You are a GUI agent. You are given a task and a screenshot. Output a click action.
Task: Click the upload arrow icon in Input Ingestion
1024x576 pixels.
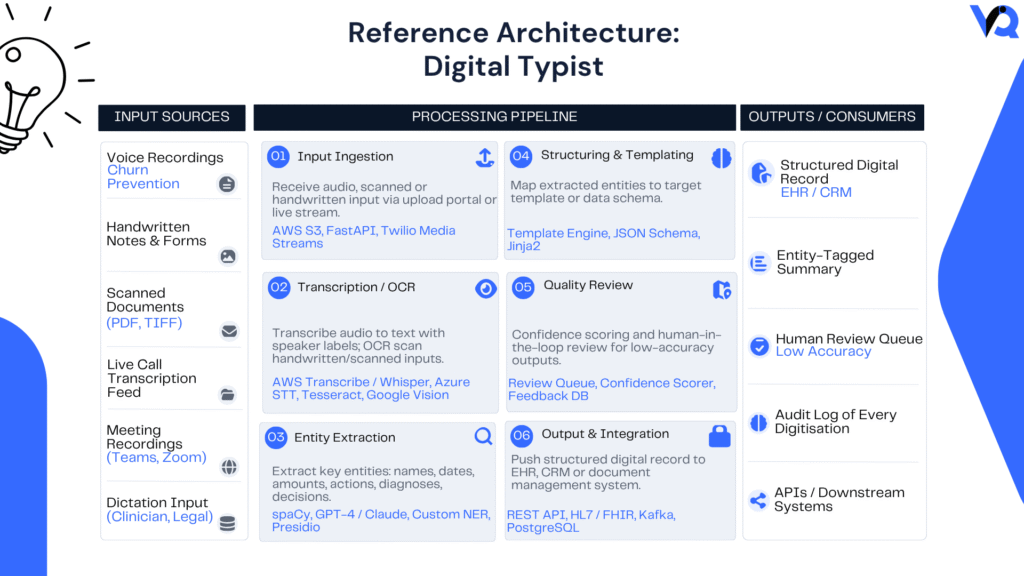(x=485, y=157)
